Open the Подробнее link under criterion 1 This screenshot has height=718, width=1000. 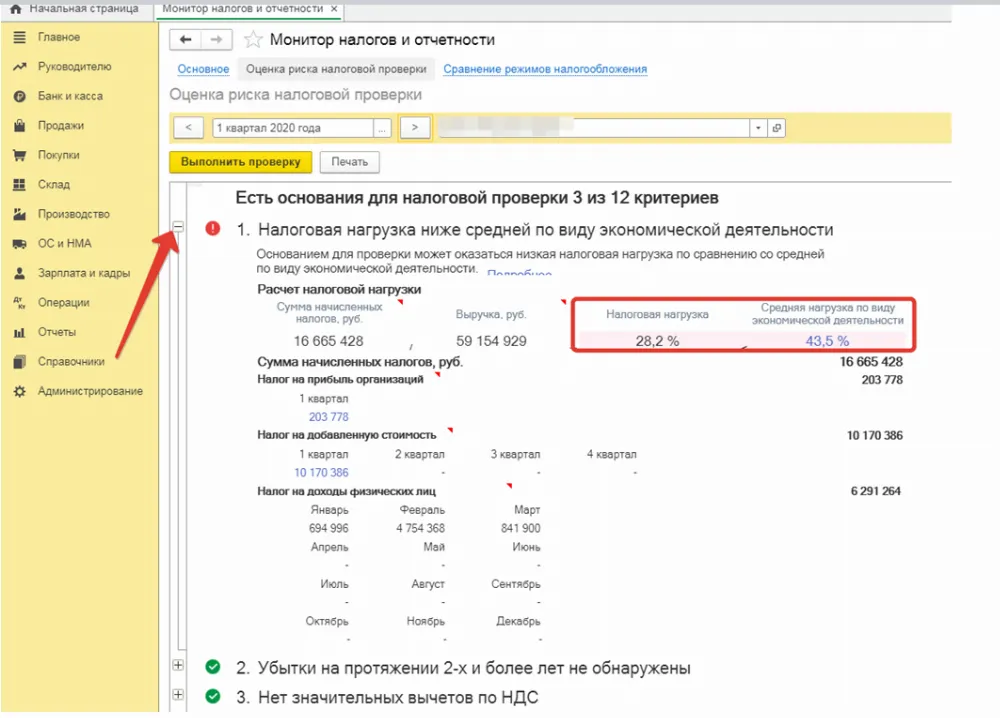[x=519, y=273]
